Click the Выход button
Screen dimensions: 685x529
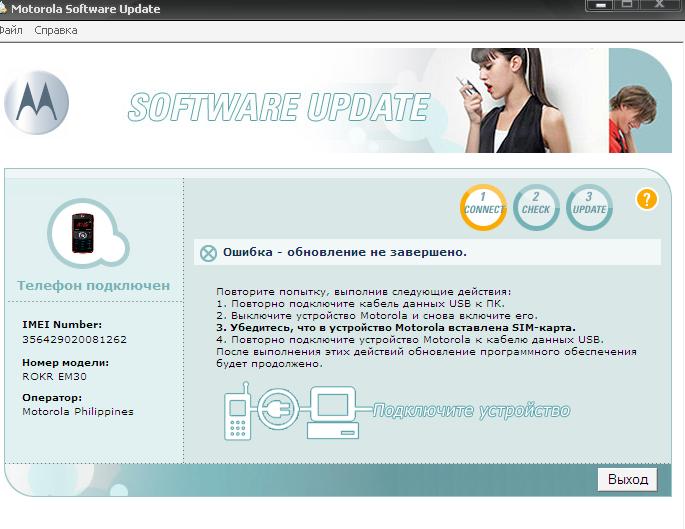click(x=627, y=479)
